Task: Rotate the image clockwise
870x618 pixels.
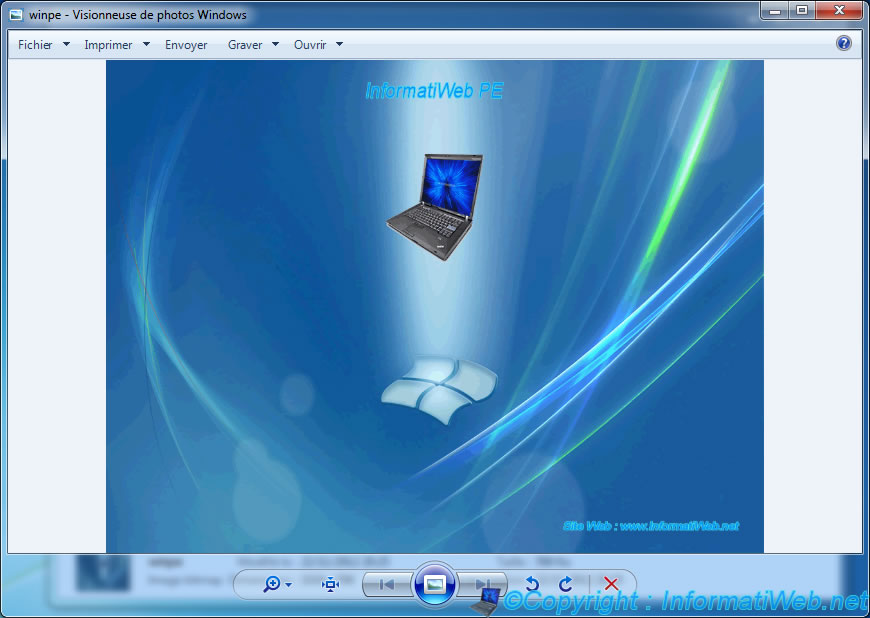Action: [x=566, y=584]
